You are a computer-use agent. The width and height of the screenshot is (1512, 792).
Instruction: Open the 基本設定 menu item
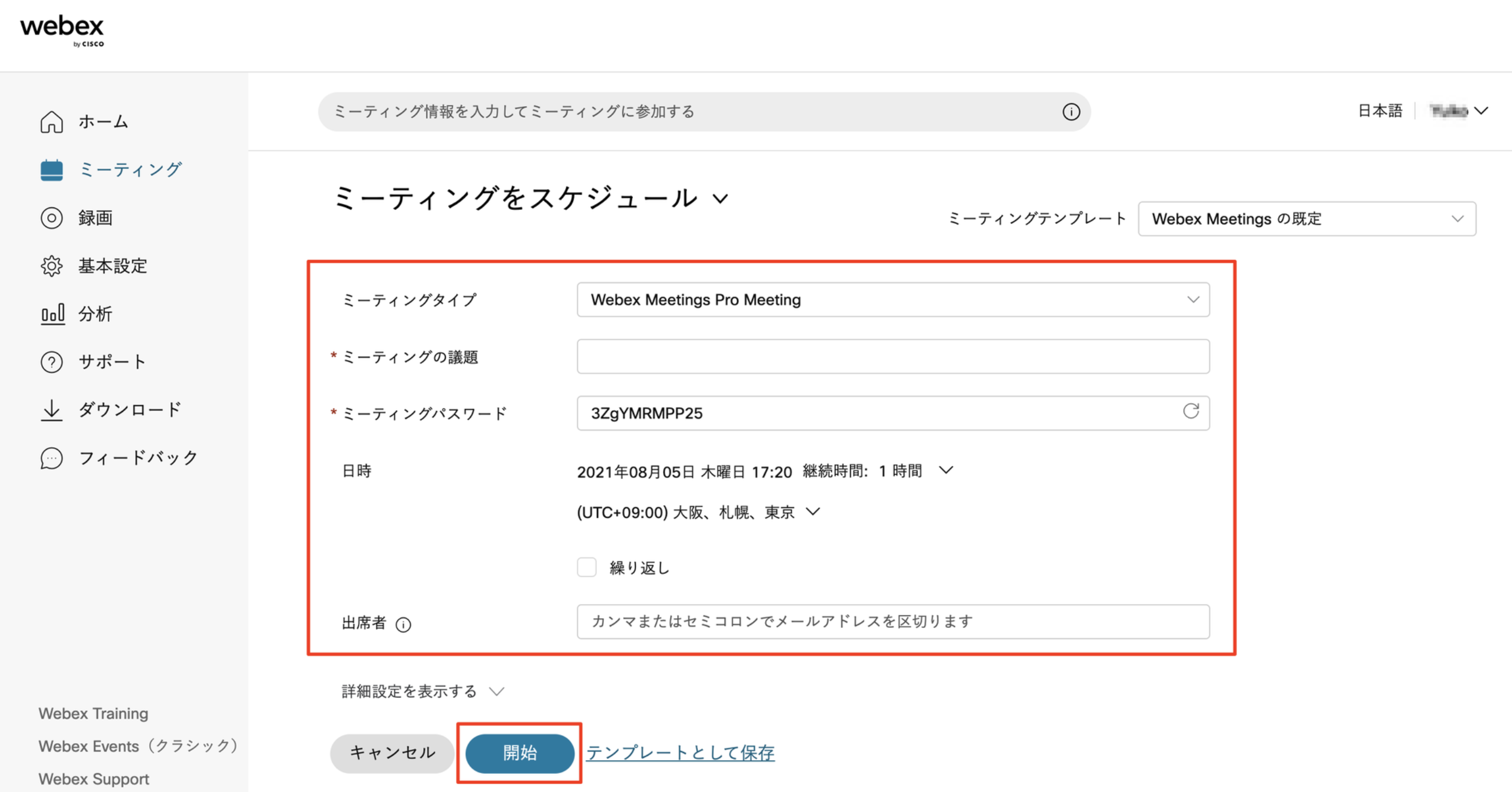tap(112, 266)
